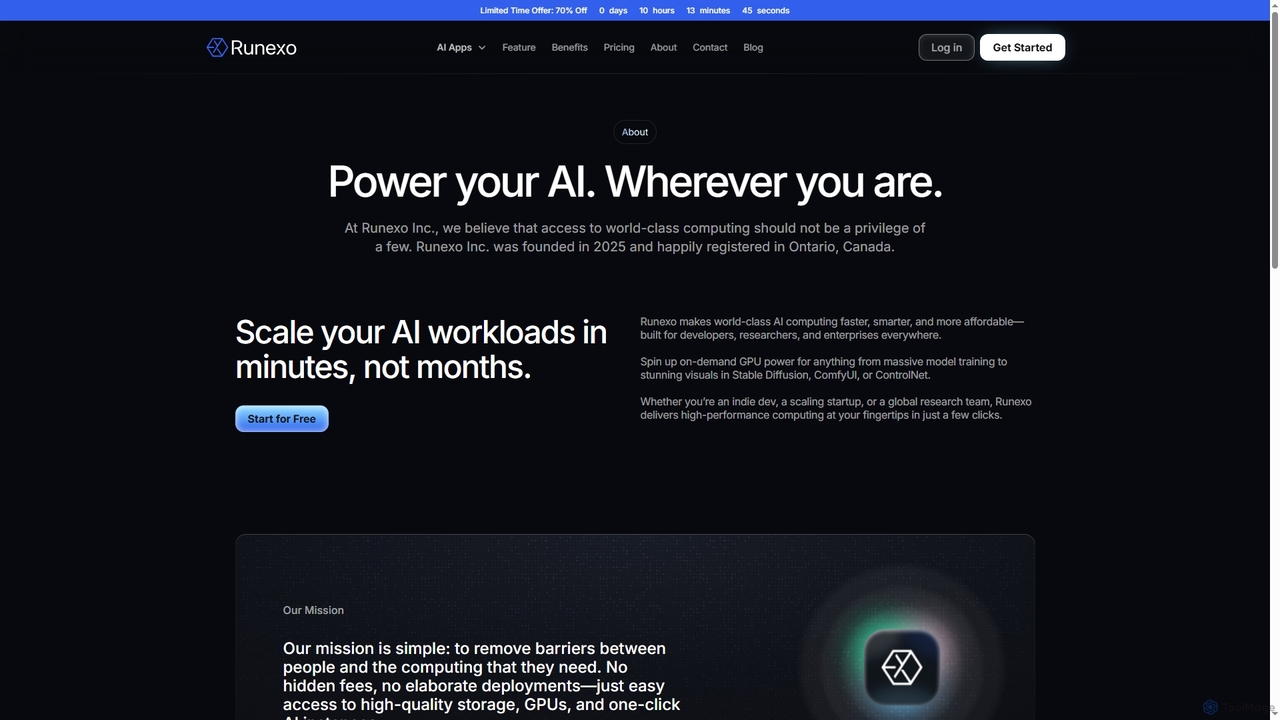Click the paragraph mentioning Stable Diffusion, ComfyUI

[824, 368]
